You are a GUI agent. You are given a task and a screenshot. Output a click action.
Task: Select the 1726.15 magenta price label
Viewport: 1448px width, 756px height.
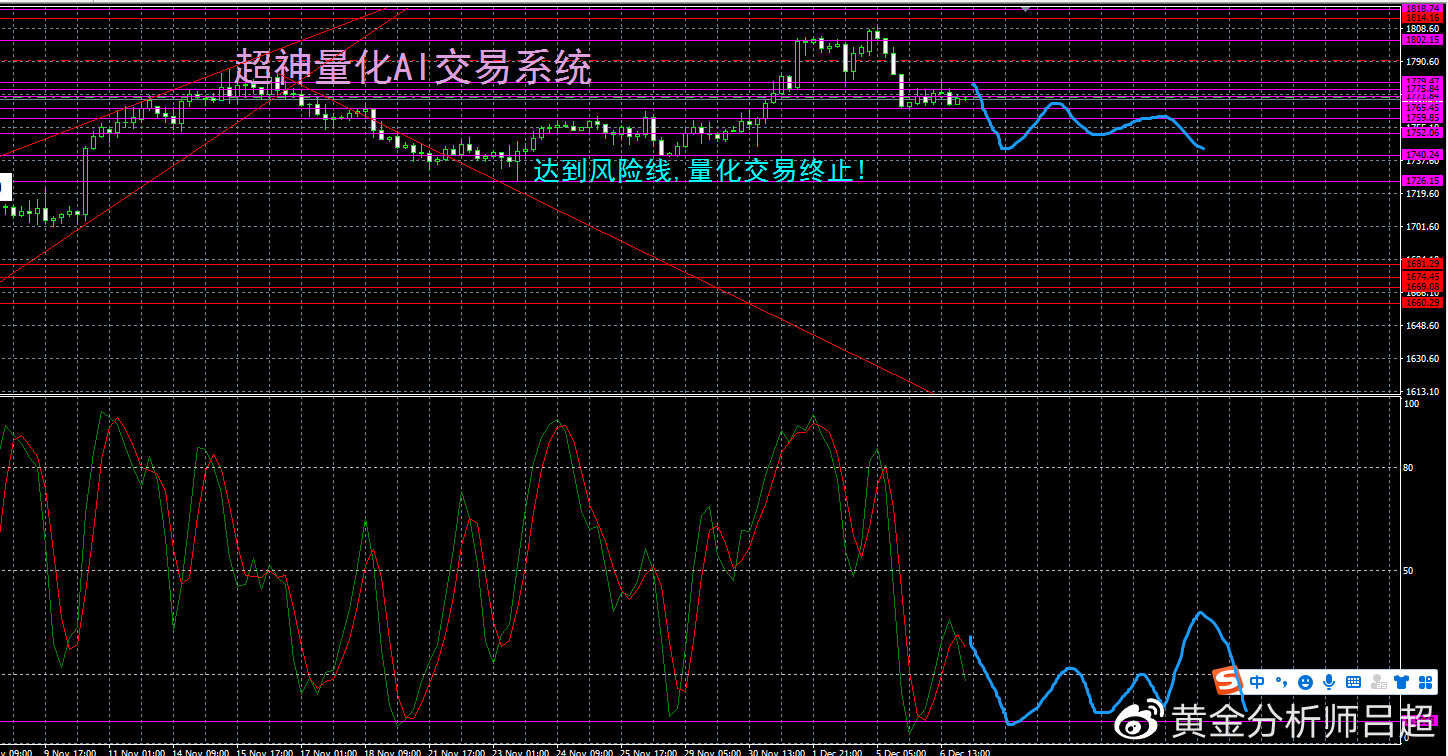(1422, 180)
